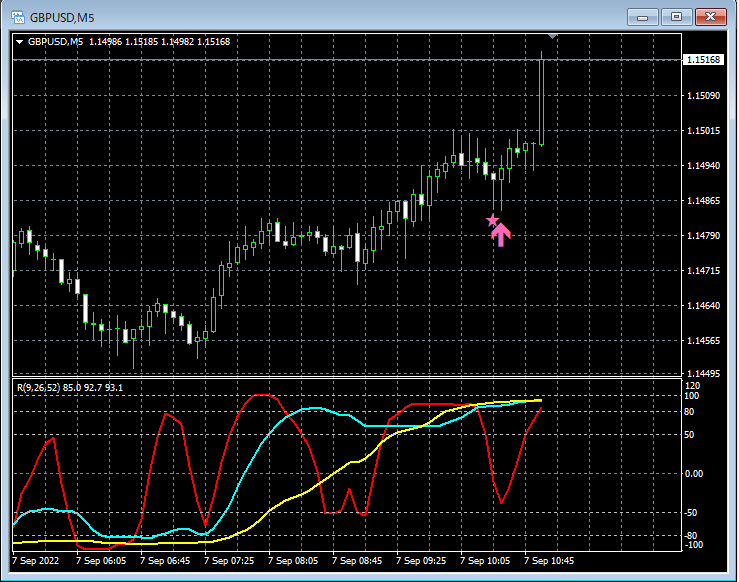Viewport: 739px width, 582px height.
Task: Click the 7 Sep 06:05 time label
Action: coord(101,561)
